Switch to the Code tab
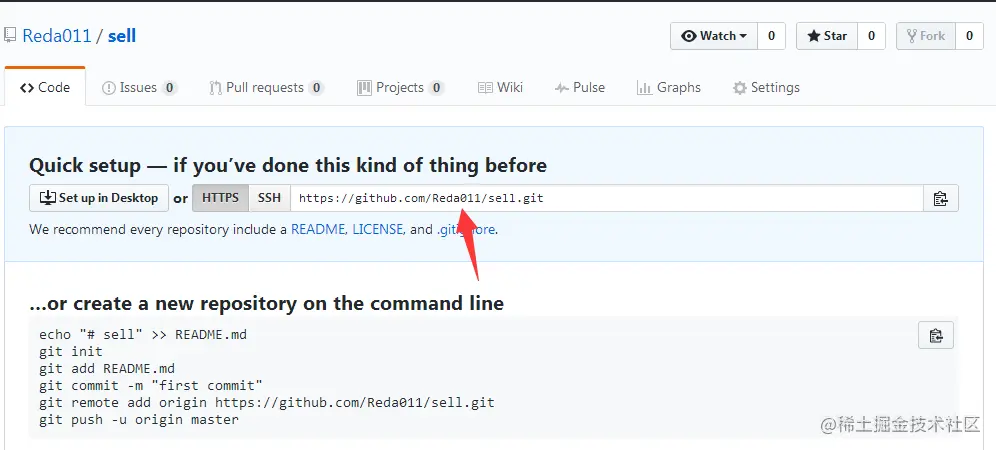The width and height of the screenshot is (996, 450). click(45, 87)
